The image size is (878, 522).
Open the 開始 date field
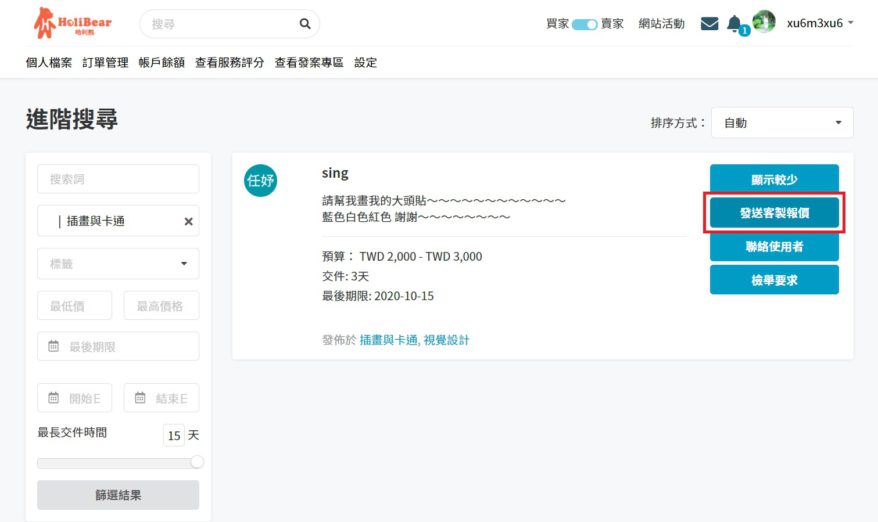pyautogui.click(x=74, y=398)
